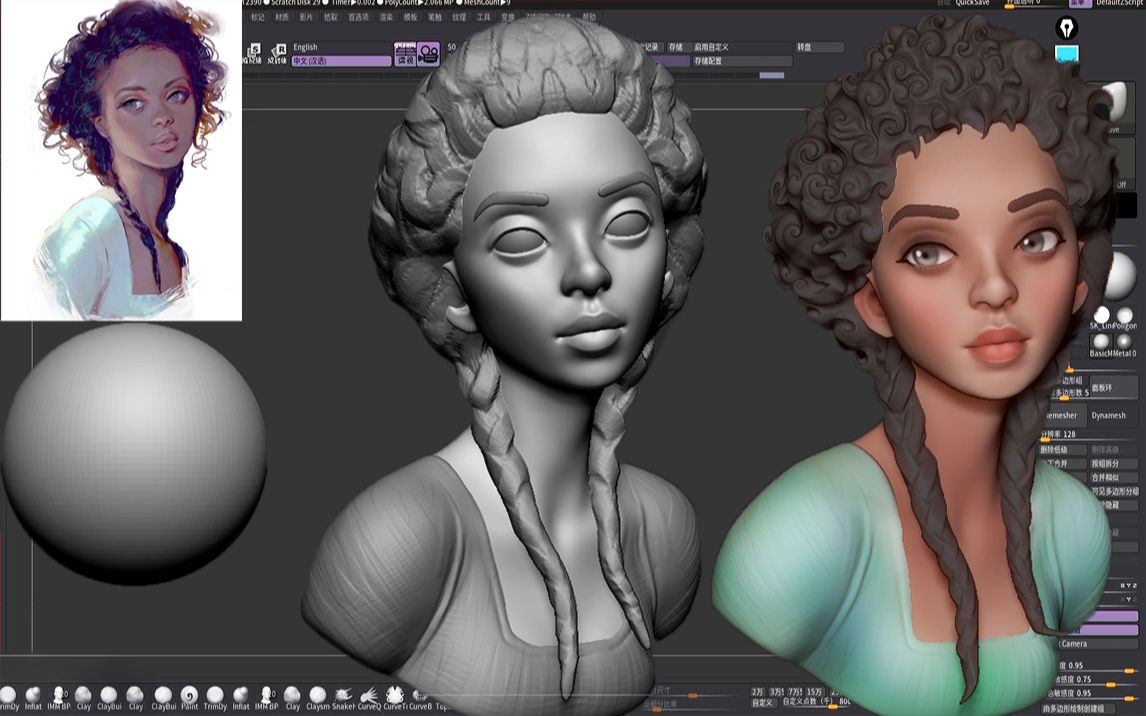
Task: Toggle the XYZ symmetry option
Action: click(1130, 586)
